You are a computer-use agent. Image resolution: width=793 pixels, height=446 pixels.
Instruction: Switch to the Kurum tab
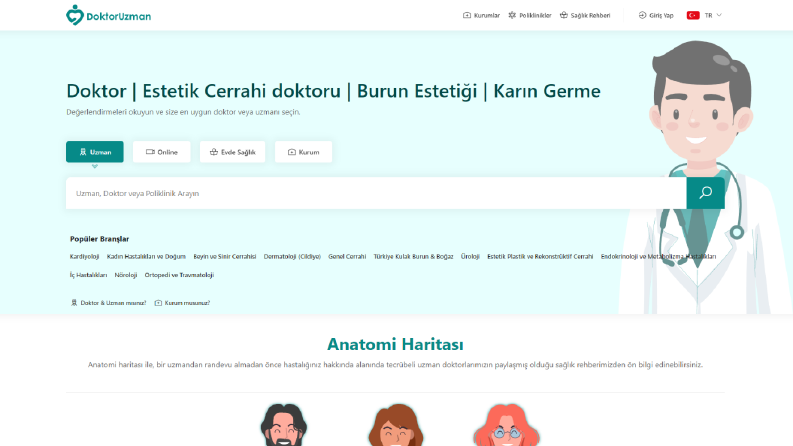[303, 152]
